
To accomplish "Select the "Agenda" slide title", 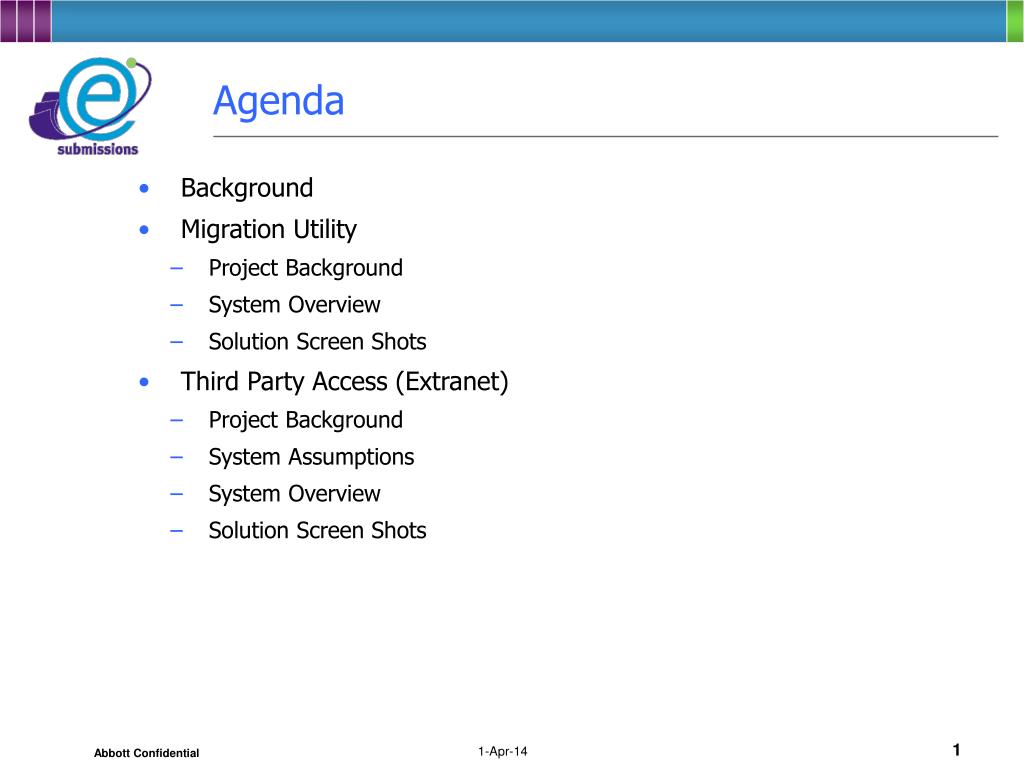I will 278,101.
